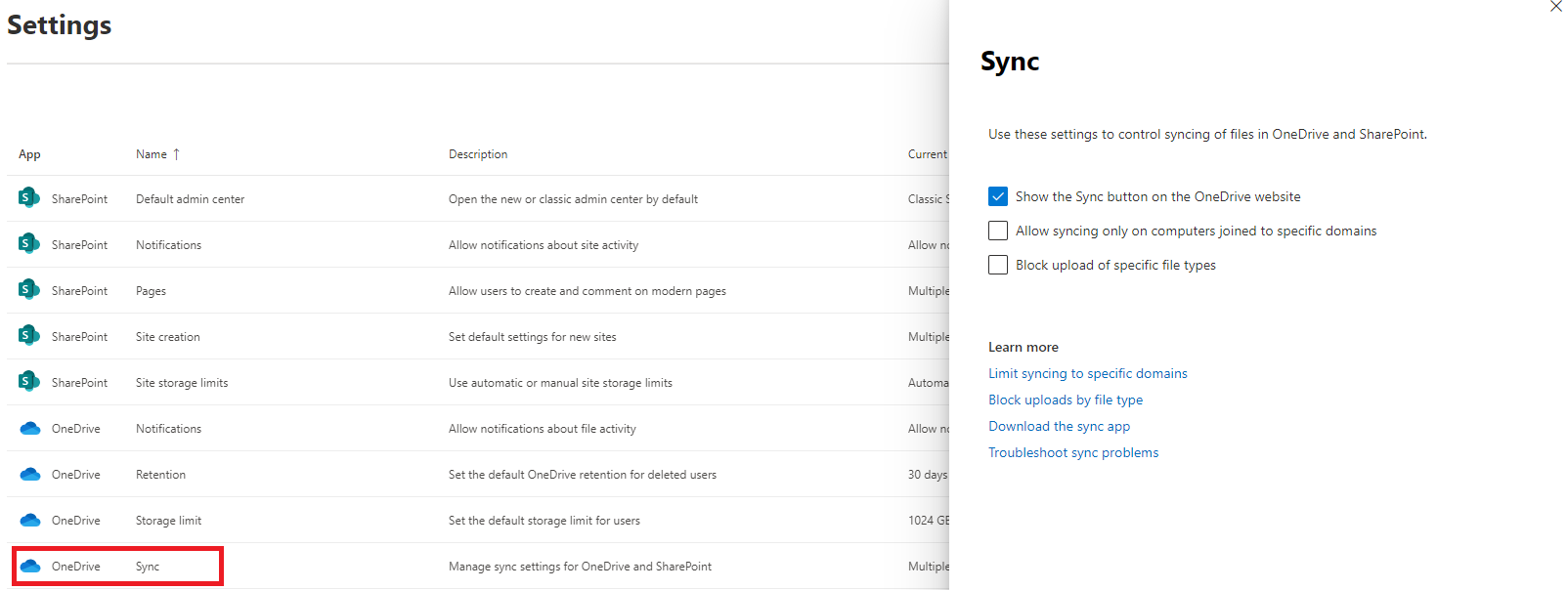Screen dimensions: 1568x590
Task: Click SharePoint icon in Pages row
Action: 29,289
